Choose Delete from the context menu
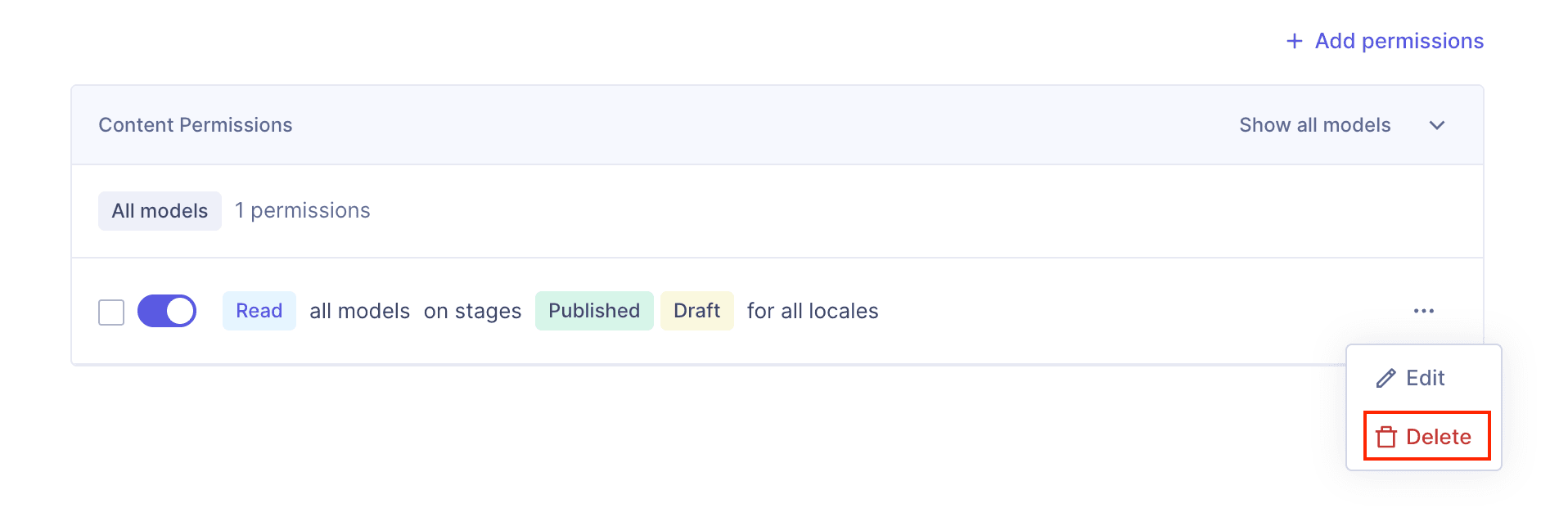This screenshot has width=1568, height=517. tap(1438, 436)
